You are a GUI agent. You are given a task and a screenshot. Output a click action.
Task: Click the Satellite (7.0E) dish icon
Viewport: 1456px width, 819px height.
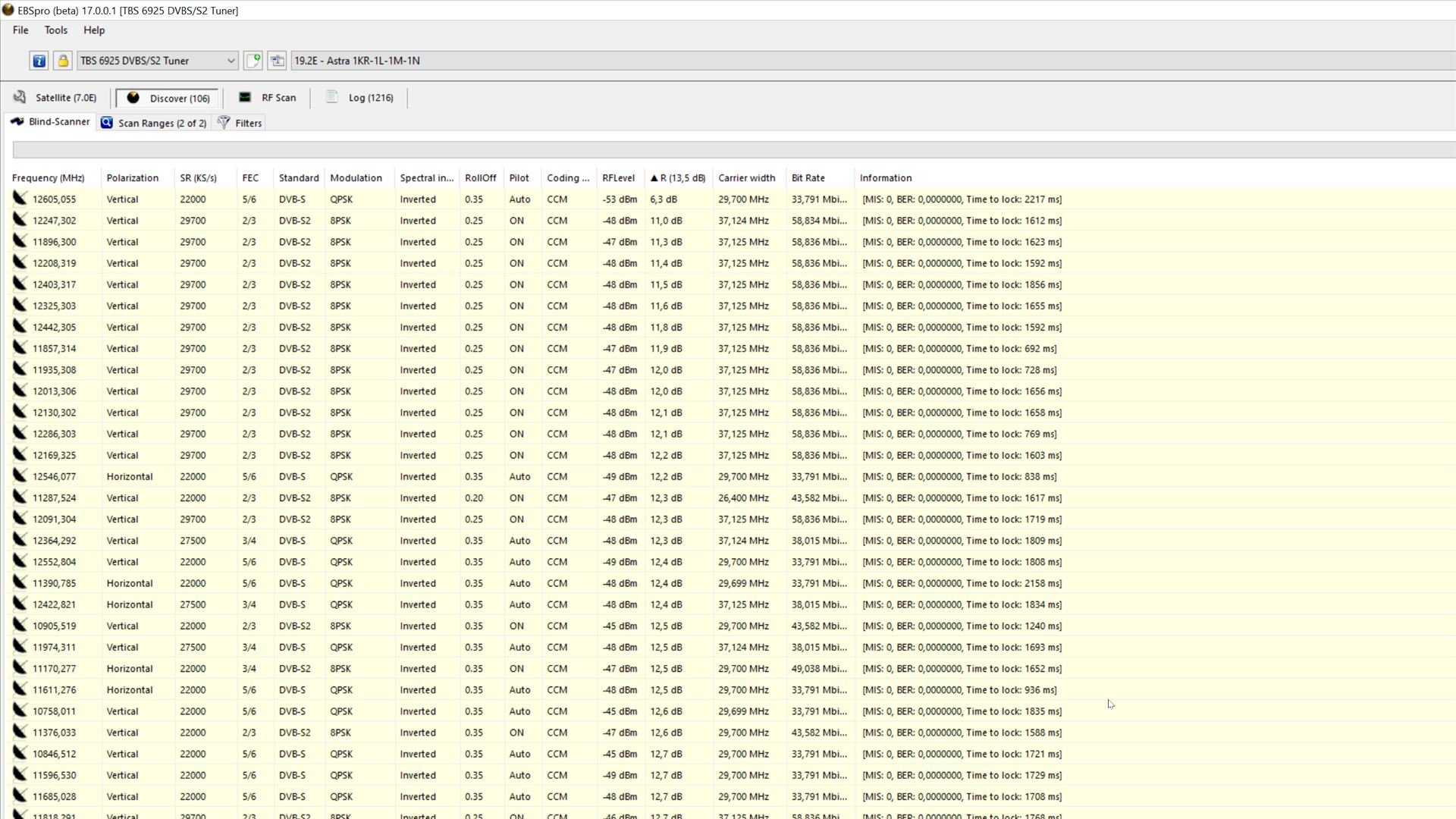[x=20, y=97]
